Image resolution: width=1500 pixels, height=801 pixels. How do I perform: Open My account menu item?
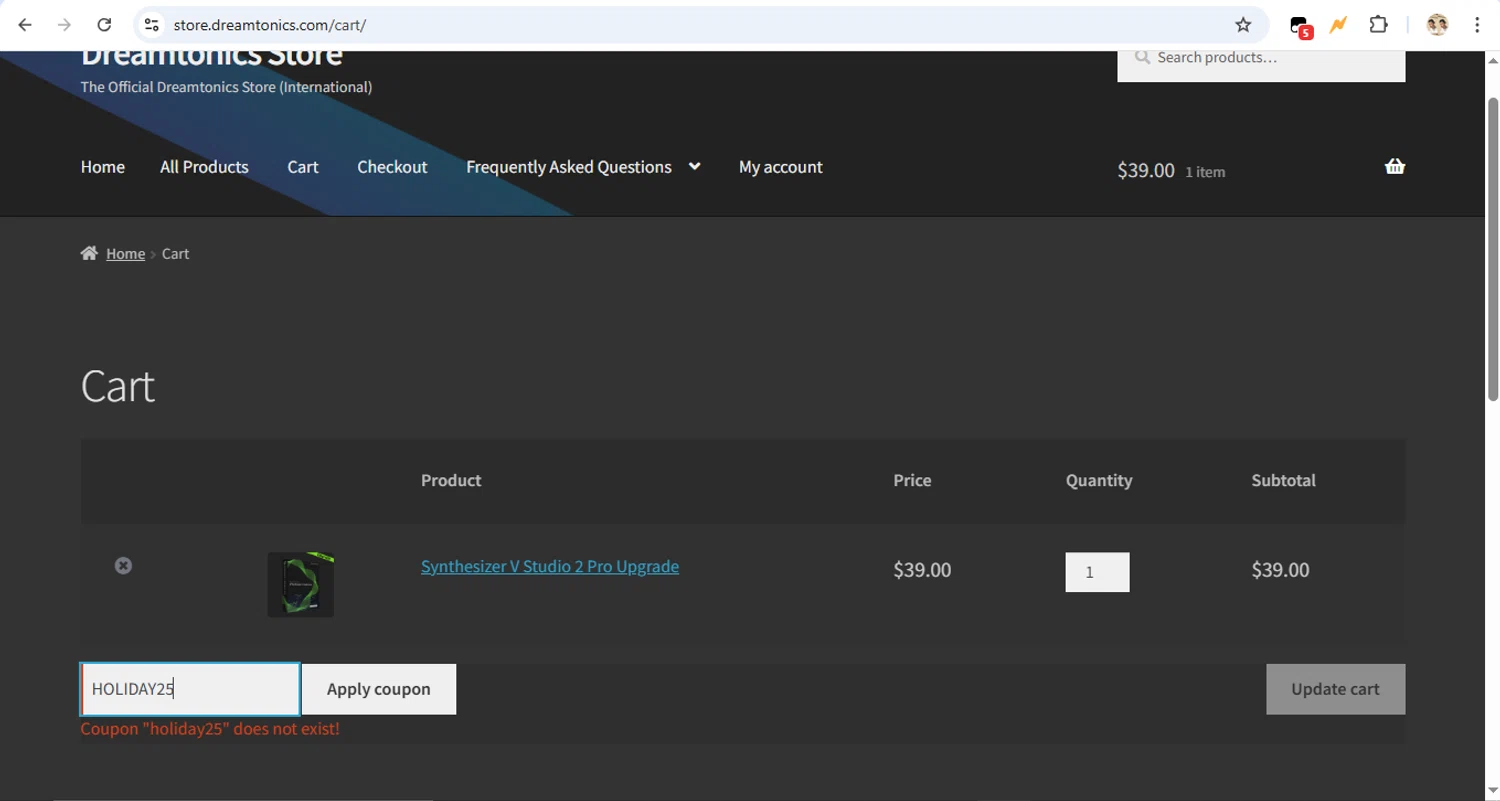[780, 167]
